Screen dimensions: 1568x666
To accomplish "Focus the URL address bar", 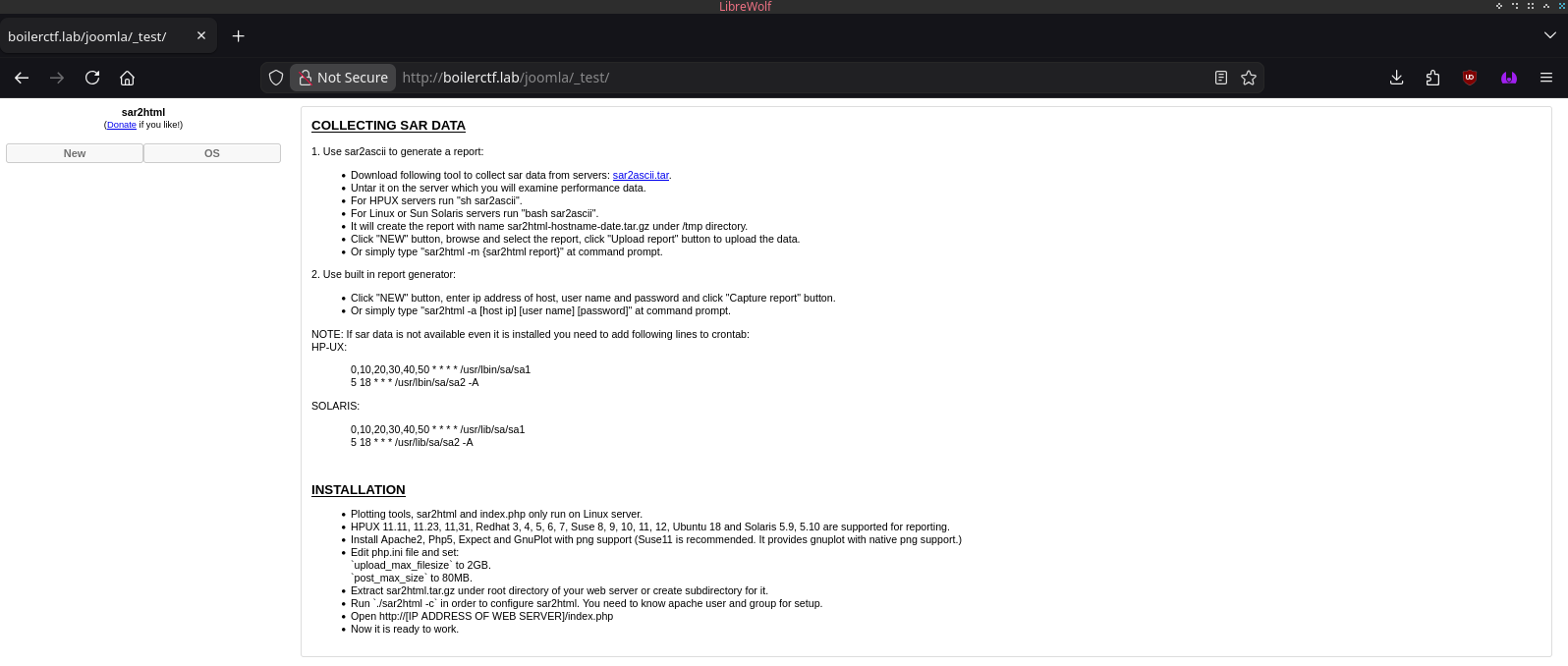I will (786, 78).
